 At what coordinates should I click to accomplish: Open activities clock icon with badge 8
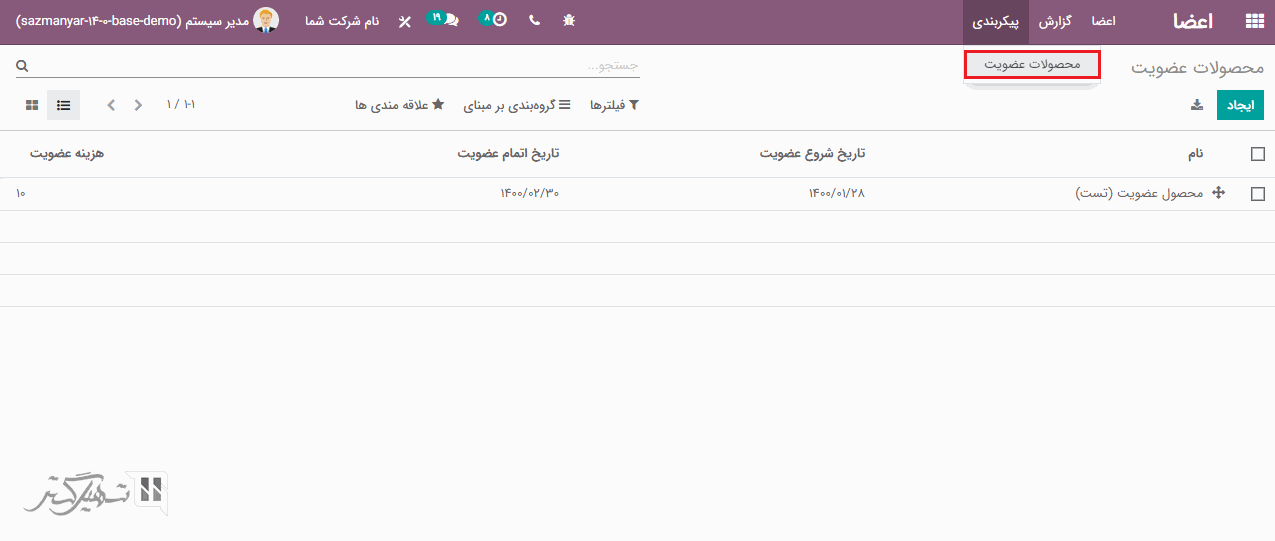pyautogui.click(x=495, y=21)
